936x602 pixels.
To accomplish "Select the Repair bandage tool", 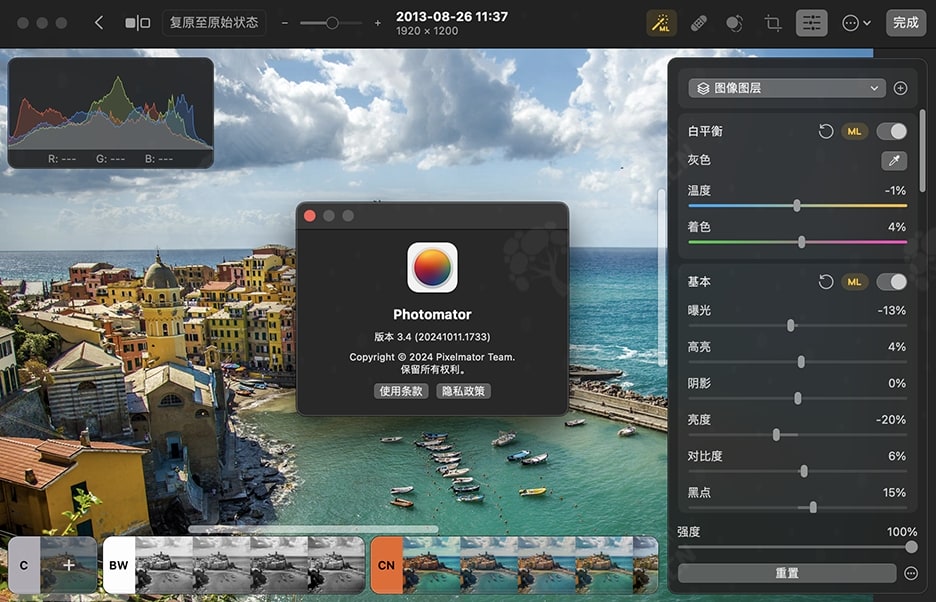I will [x=698, y=23].
